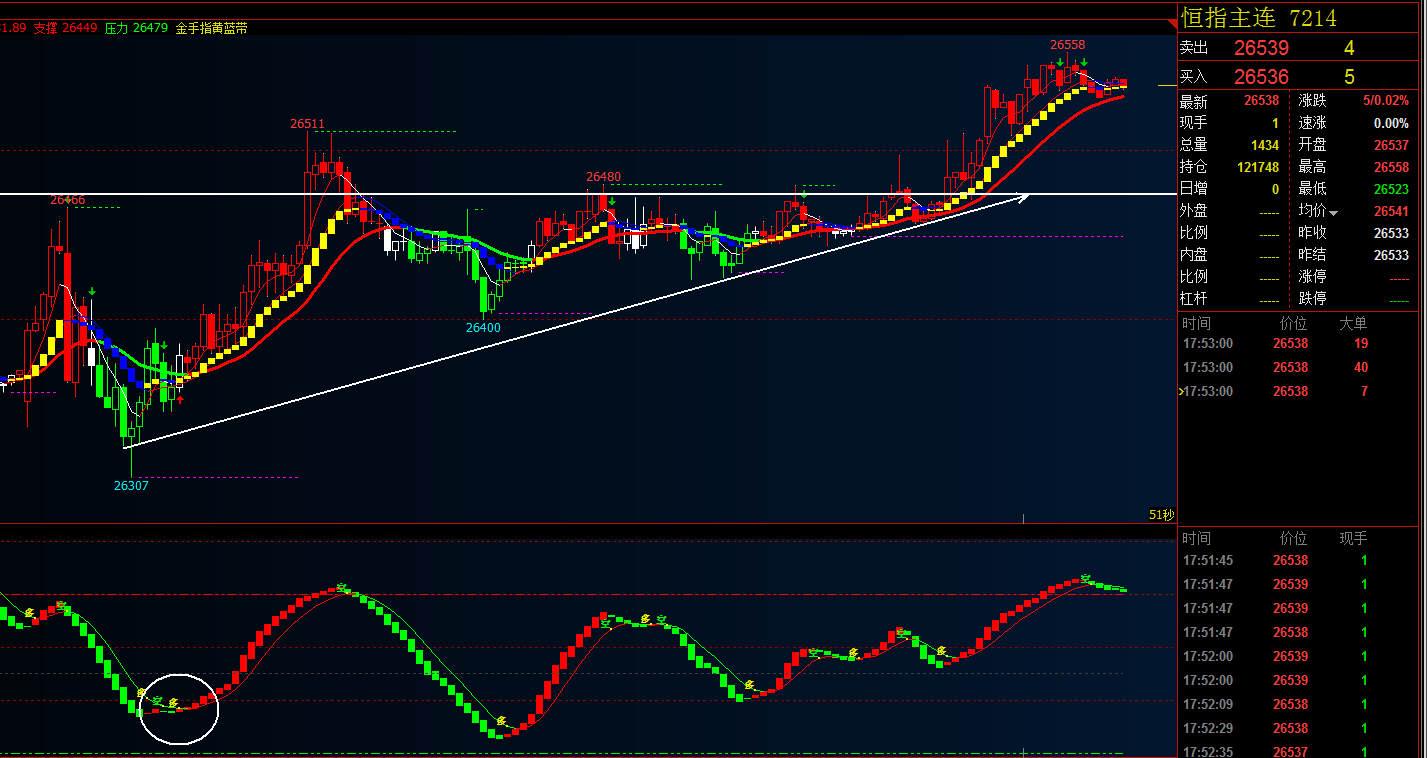1427x758 pixels.
Task: Click the 买入 label
Action: [1194, 77]
